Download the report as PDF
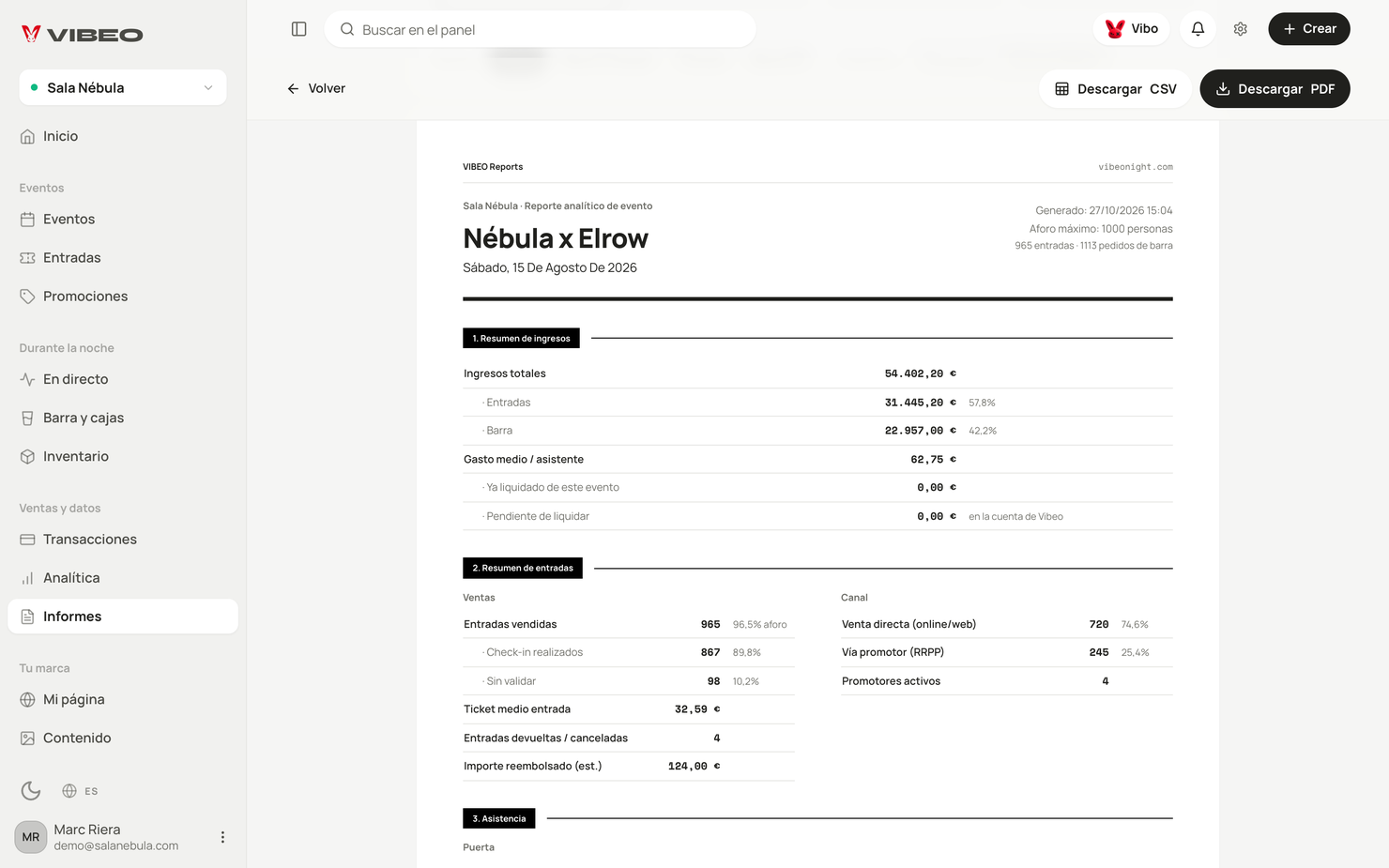Image resolution: width=1389 pixels, height=868 pixels. (x=1275, y=88)
